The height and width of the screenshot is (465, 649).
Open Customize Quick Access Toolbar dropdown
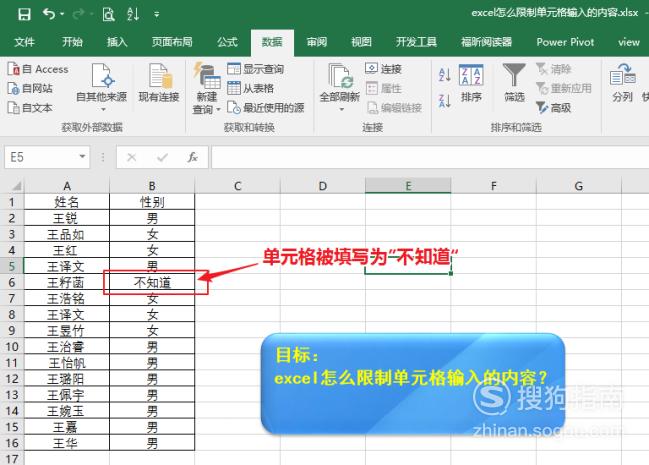coord(156,14)
